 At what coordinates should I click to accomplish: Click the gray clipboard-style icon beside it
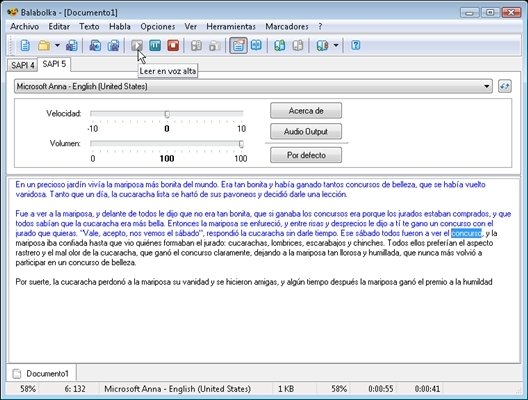[x=214, y=45]
